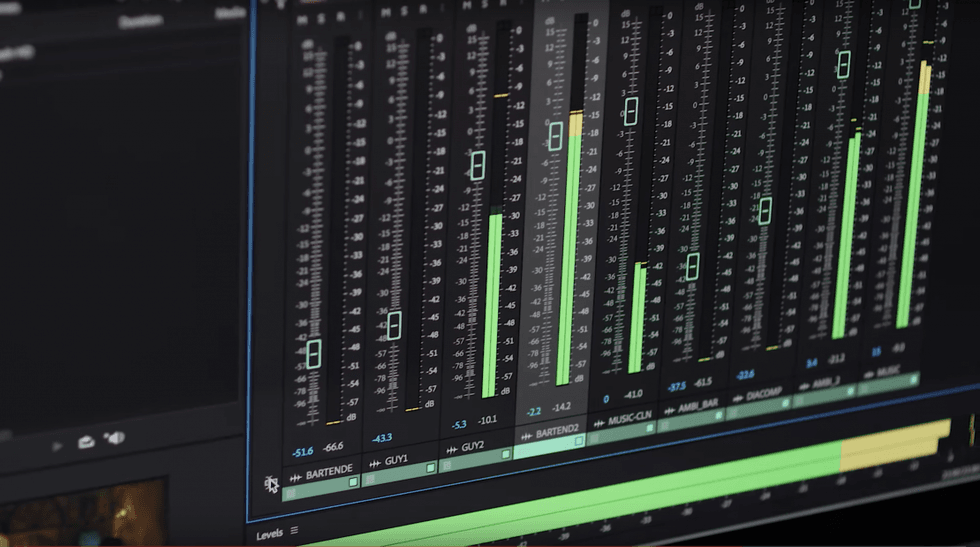The width and height of the screenshot is (980, 547).
Task: Select the BARTEND2 track name
Action: click(557, 431)
